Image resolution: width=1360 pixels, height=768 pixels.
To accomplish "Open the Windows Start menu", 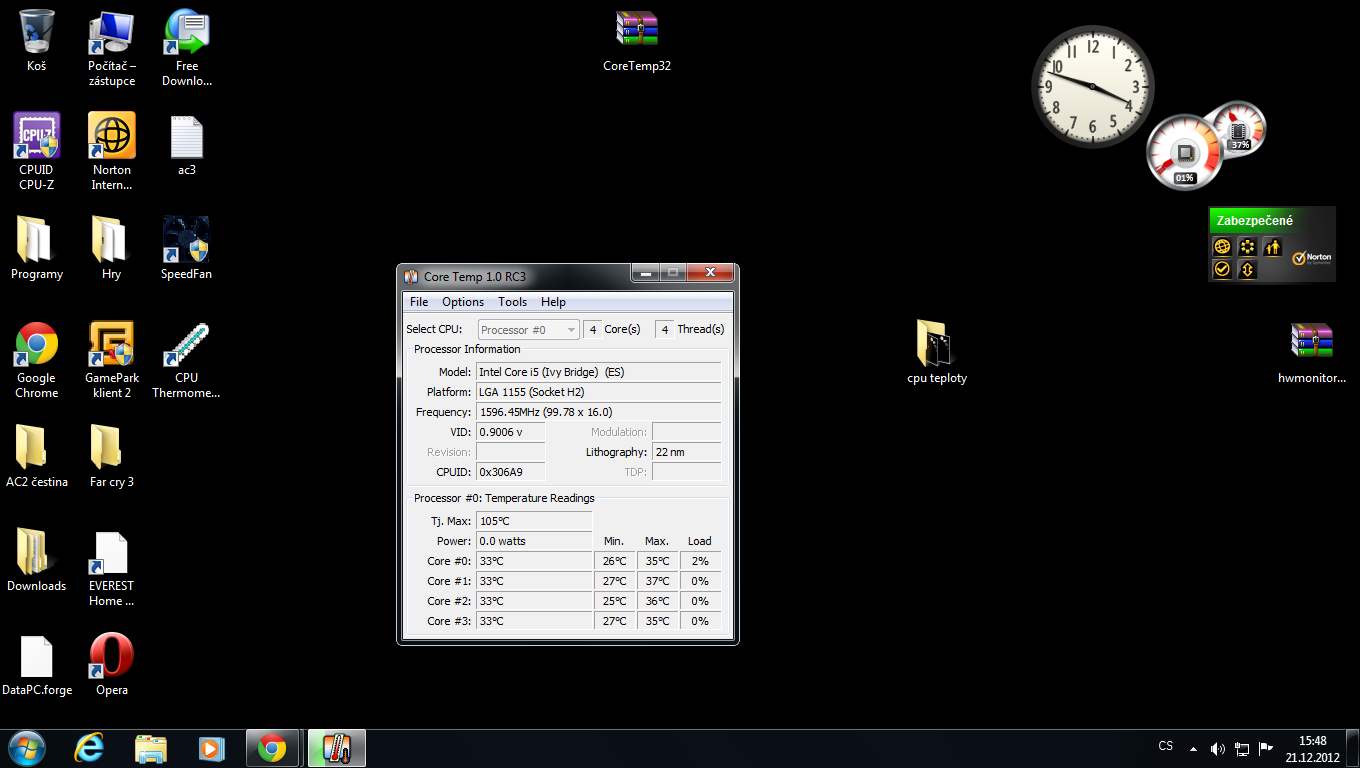I will coord(25,748).
